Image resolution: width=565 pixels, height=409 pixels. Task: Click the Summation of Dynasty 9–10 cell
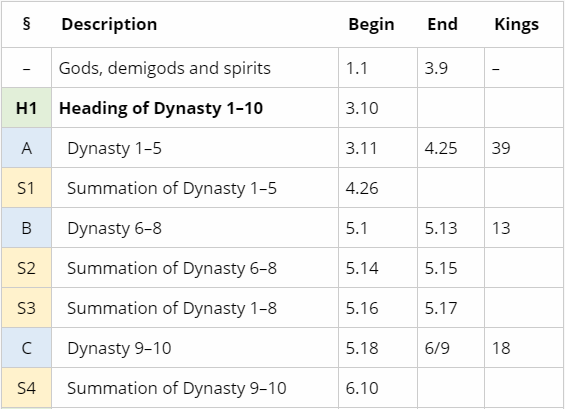195,388
